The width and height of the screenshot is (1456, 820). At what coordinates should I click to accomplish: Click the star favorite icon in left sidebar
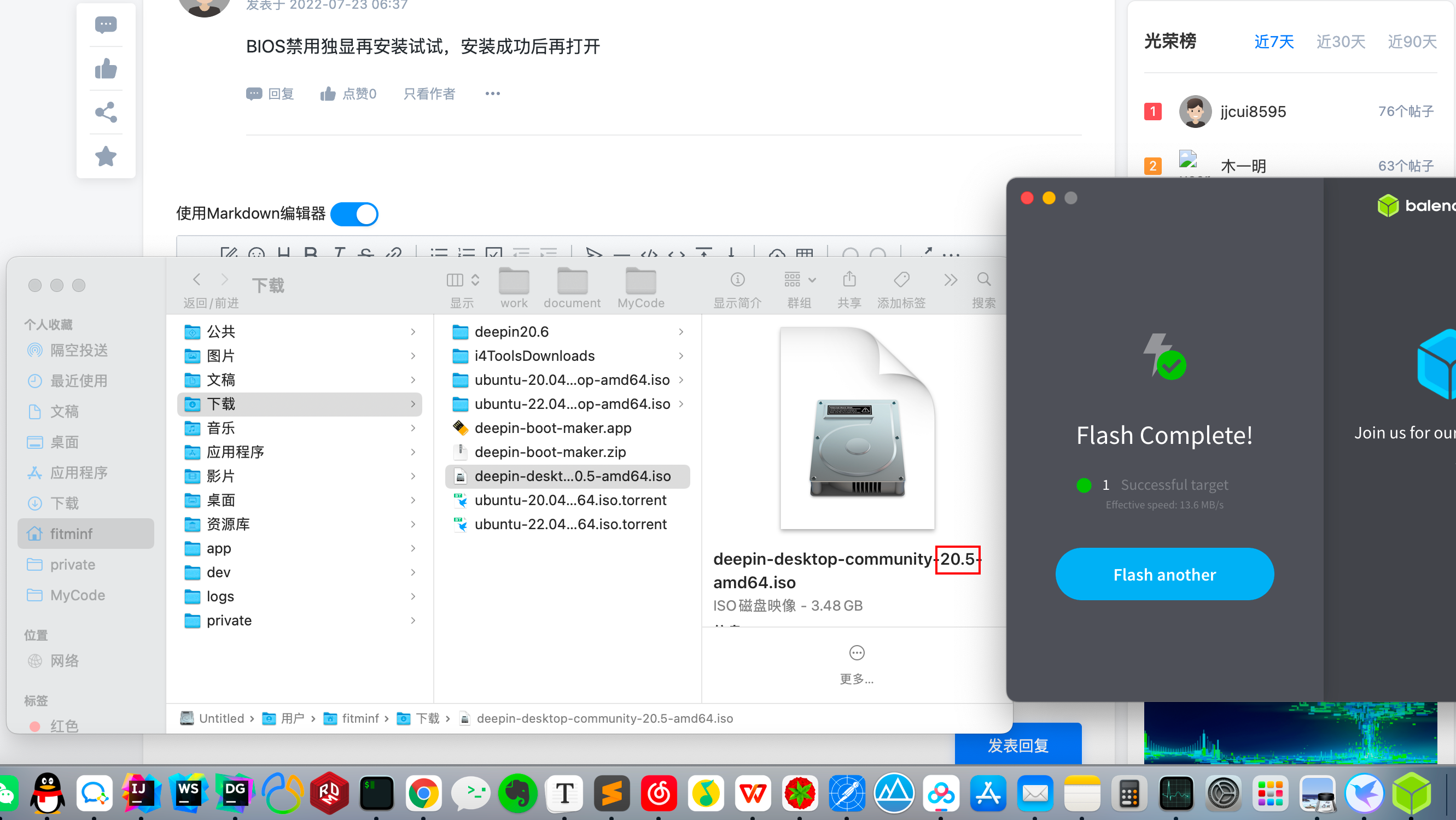106,156
